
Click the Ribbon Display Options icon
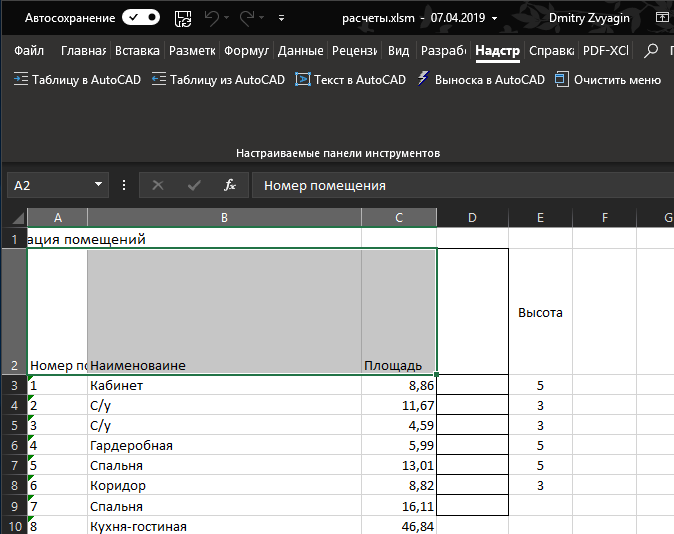[x=662, y=17]
